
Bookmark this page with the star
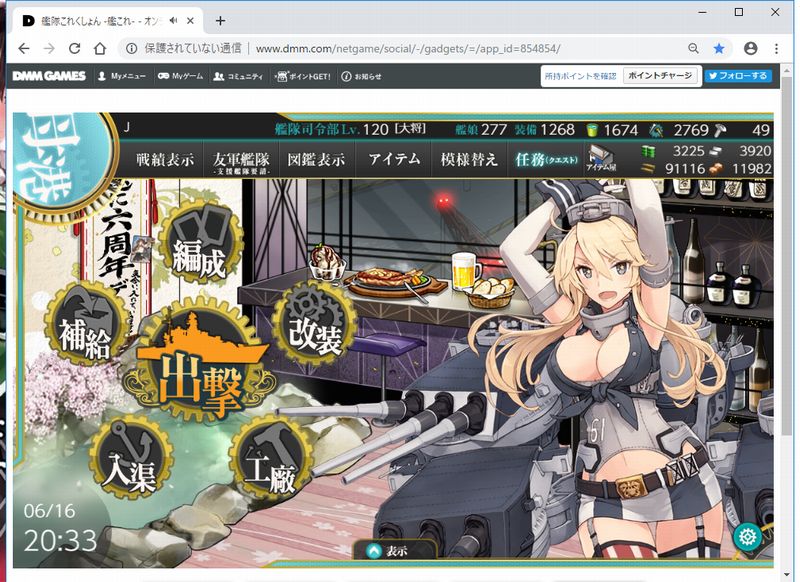pos(719,48)
